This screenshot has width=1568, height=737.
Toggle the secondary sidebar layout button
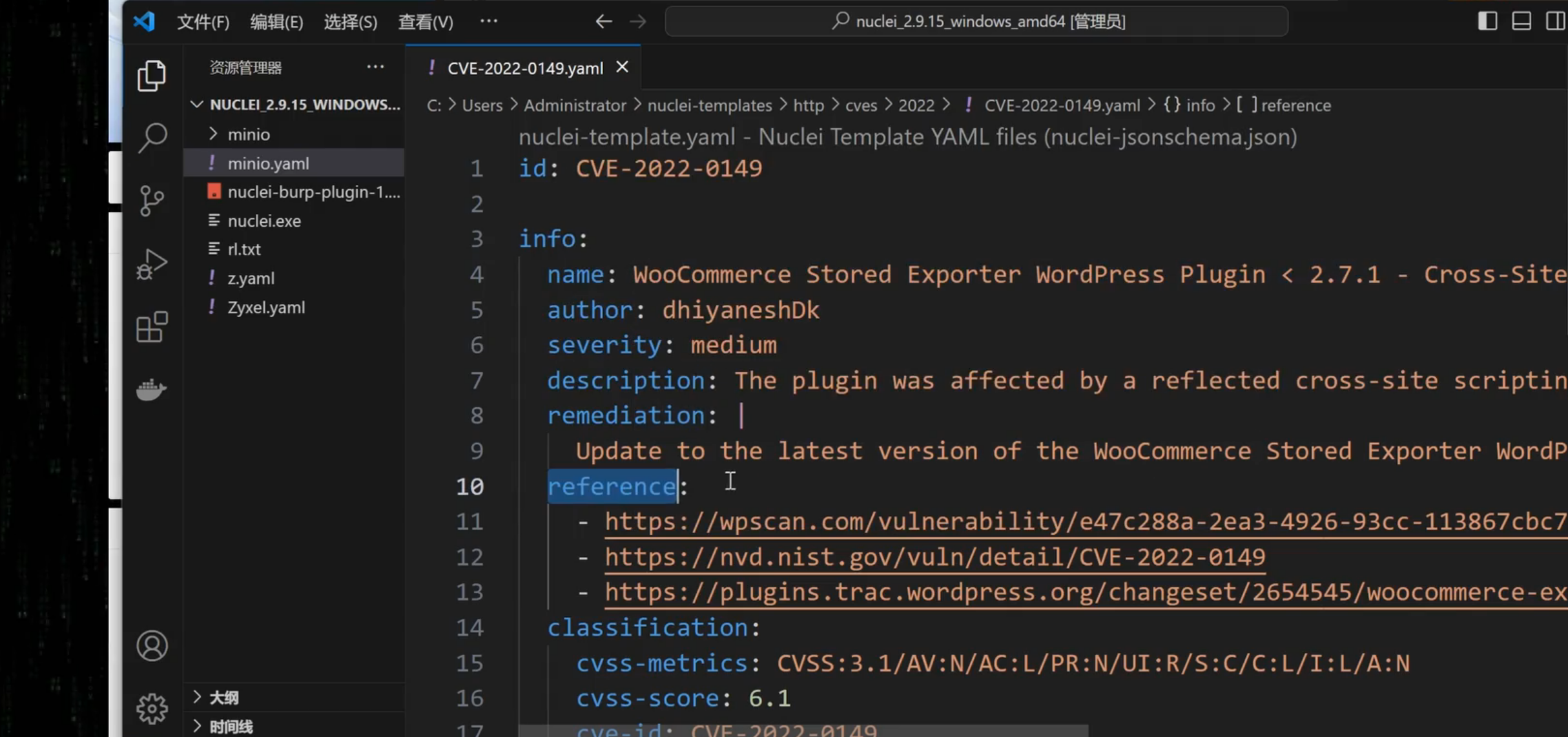click(x=1555, y=21)
